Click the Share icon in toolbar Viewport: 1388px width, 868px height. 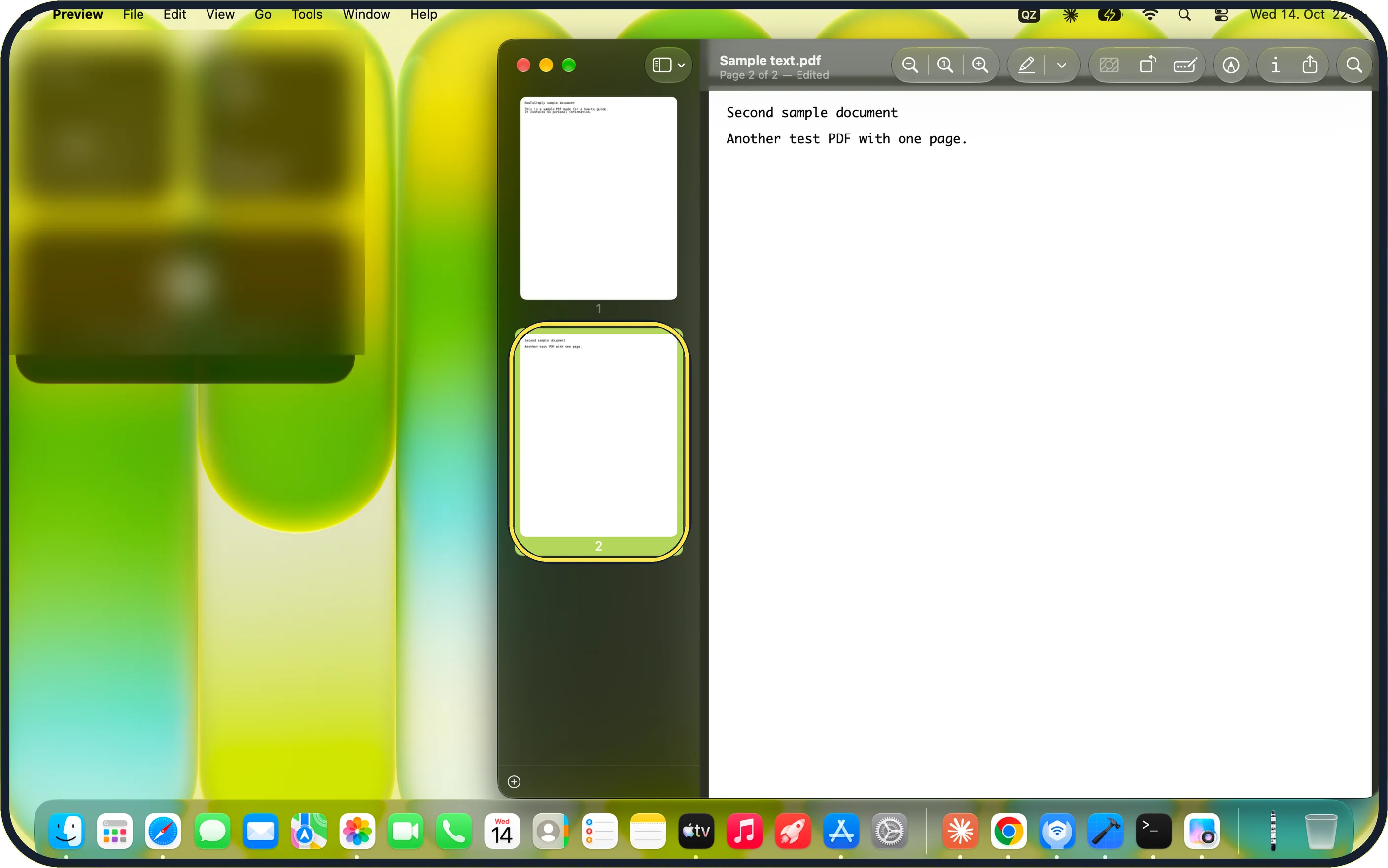[x=1310, y=66]
